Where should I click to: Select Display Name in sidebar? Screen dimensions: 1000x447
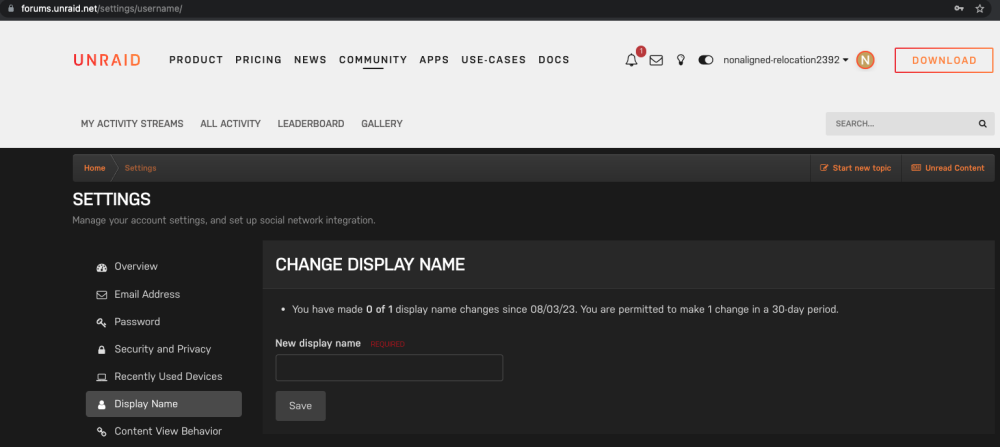[x=164, y=404]
